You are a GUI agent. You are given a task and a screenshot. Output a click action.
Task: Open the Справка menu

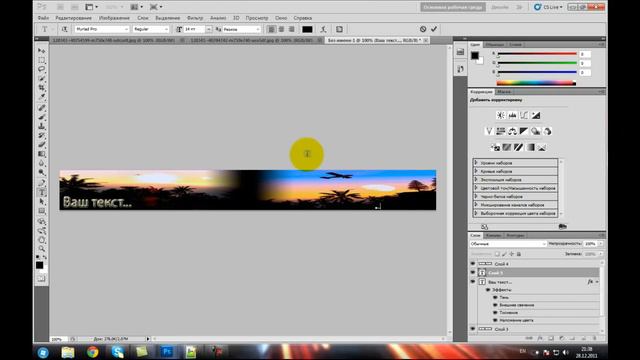(x=302, y=18)
